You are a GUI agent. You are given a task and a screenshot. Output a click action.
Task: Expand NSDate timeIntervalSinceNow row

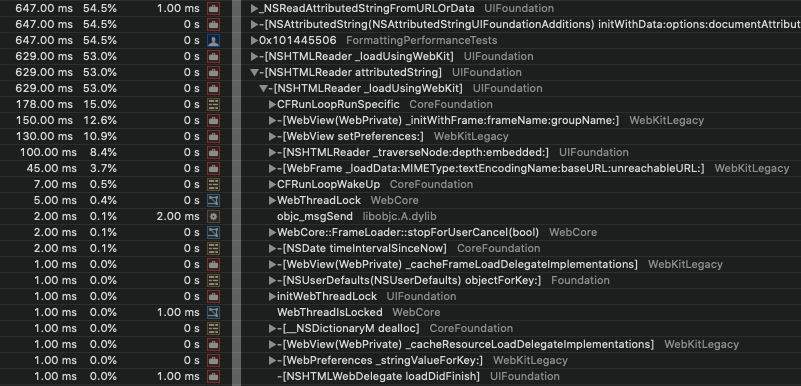click(x=273, y=248)
